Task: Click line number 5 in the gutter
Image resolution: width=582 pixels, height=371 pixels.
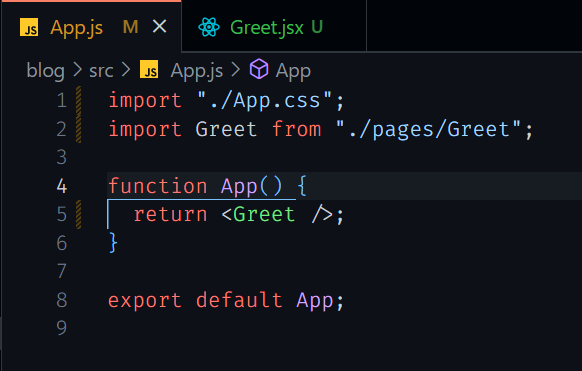Action: point(62,214)
